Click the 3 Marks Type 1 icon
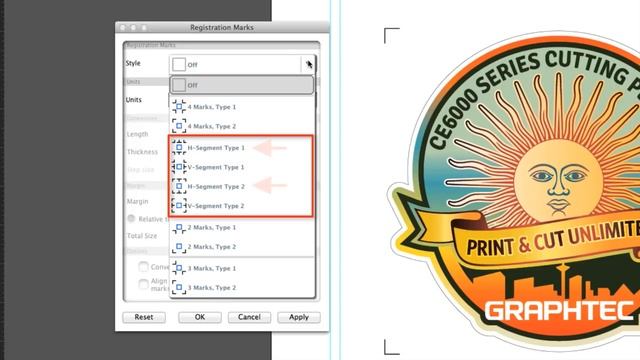 pyautogui.click(x=179, y=268)
